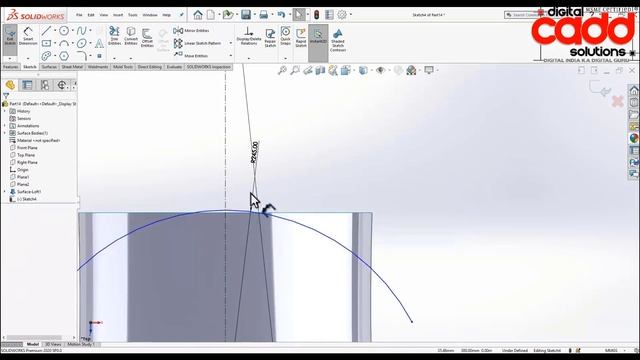Image resolution: width=640 pixels, height=360 pixels.
Task: Open the Appearances task pane tab
Action: 633,138
